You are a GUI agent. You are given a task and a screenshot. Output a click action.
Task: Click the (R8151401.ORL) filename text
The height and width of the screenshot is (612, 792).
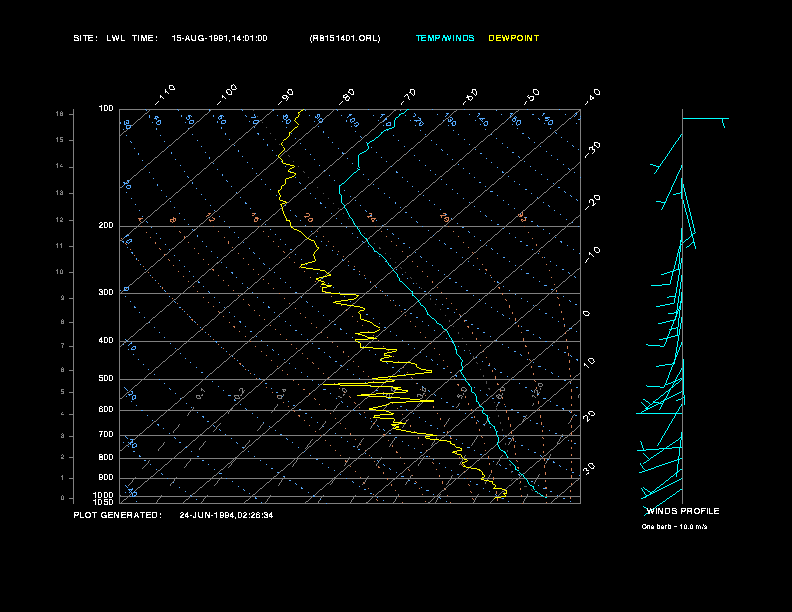point(345,38)
